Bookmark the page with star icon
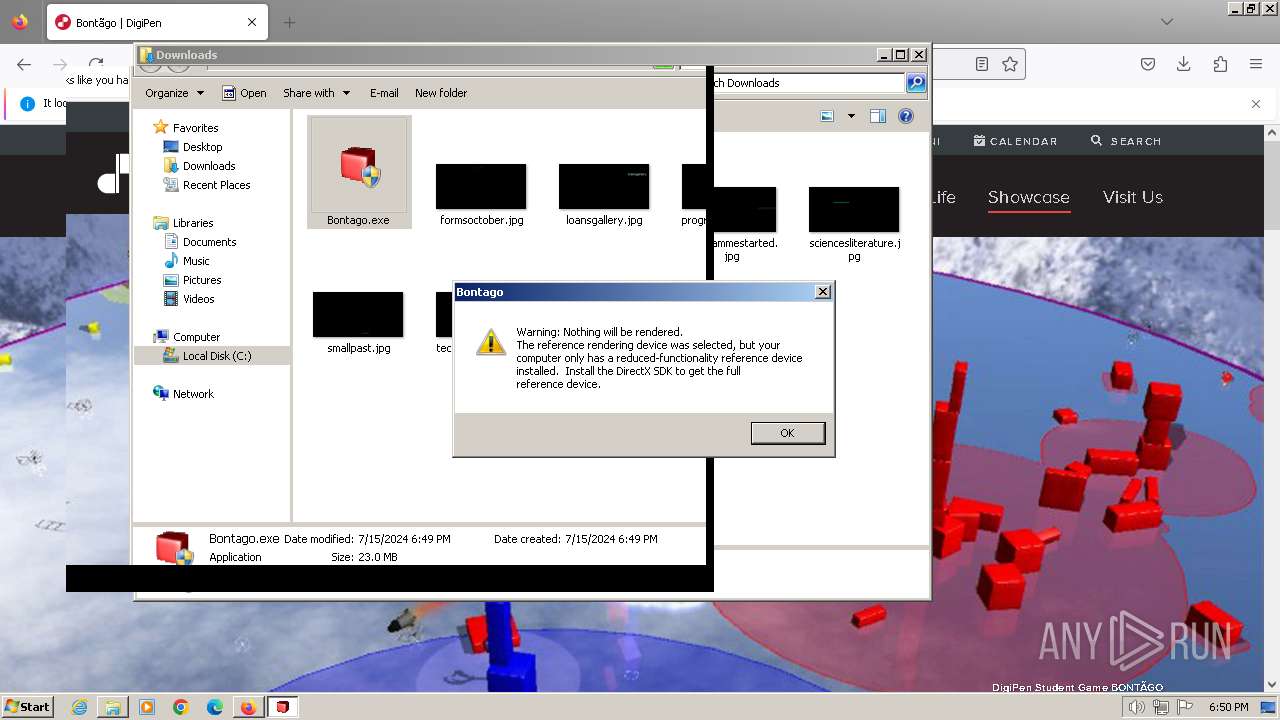This screenshot has height=720, width=1280. click(x=1010, y=64)
